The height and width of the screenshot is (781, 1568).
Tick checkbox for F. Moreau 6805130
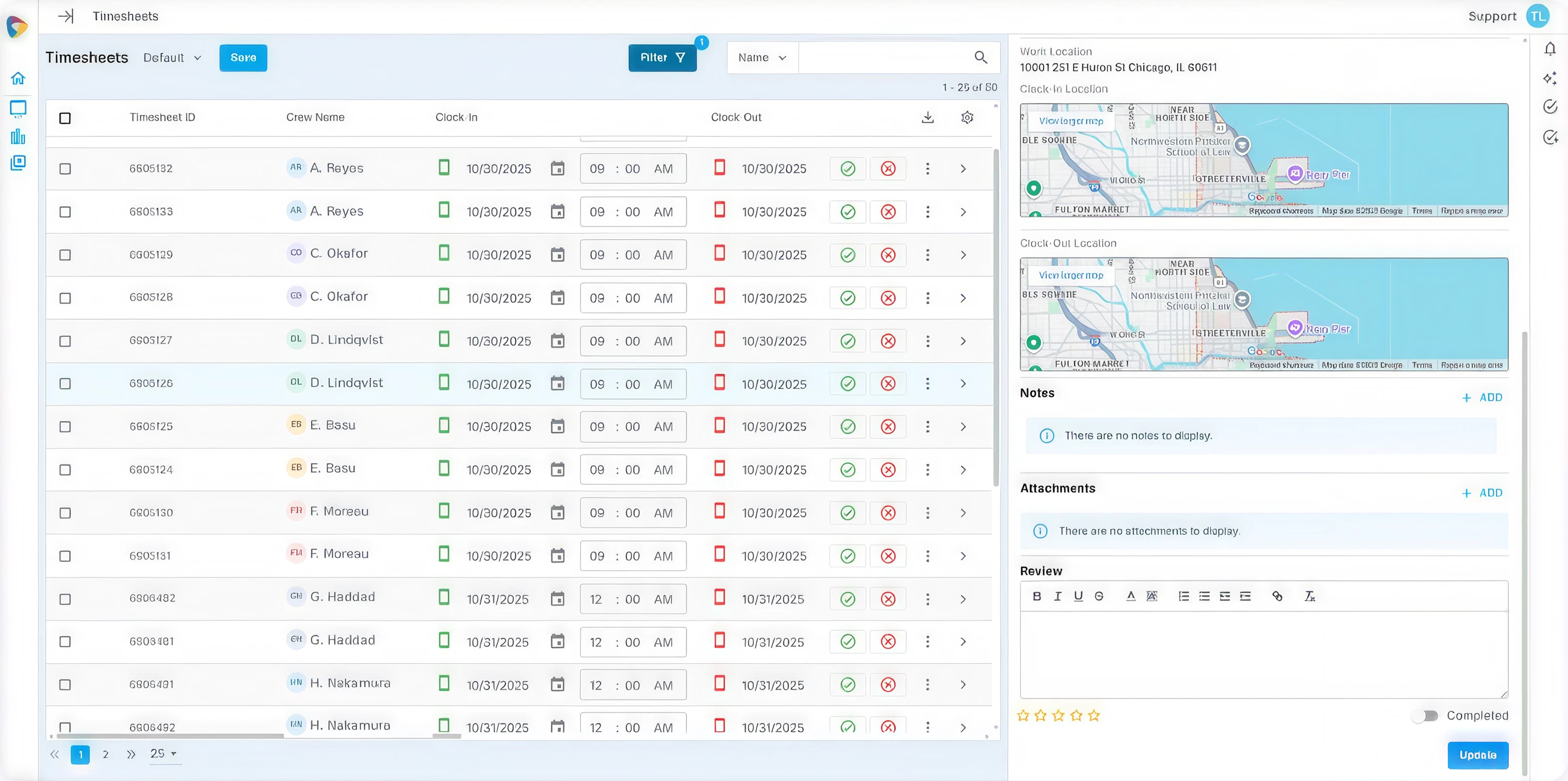tap(65, 513)
